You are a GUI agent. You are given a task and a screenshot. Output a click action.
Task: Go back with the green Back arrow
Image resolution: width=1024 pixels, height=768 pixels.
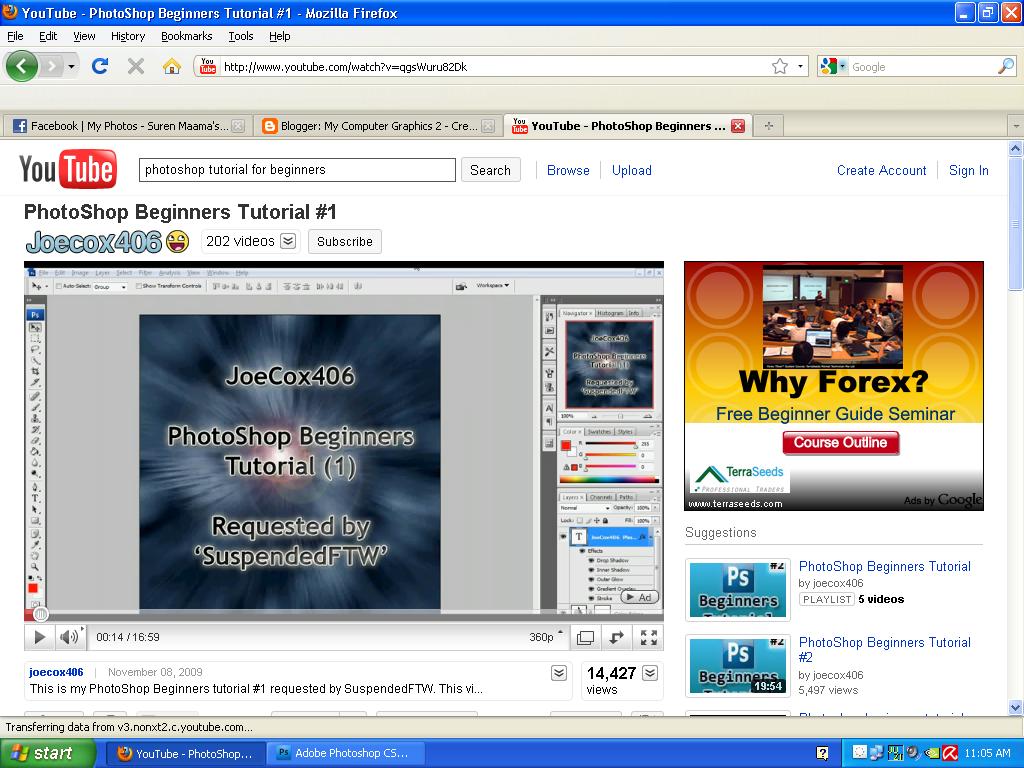click(21, 66)
